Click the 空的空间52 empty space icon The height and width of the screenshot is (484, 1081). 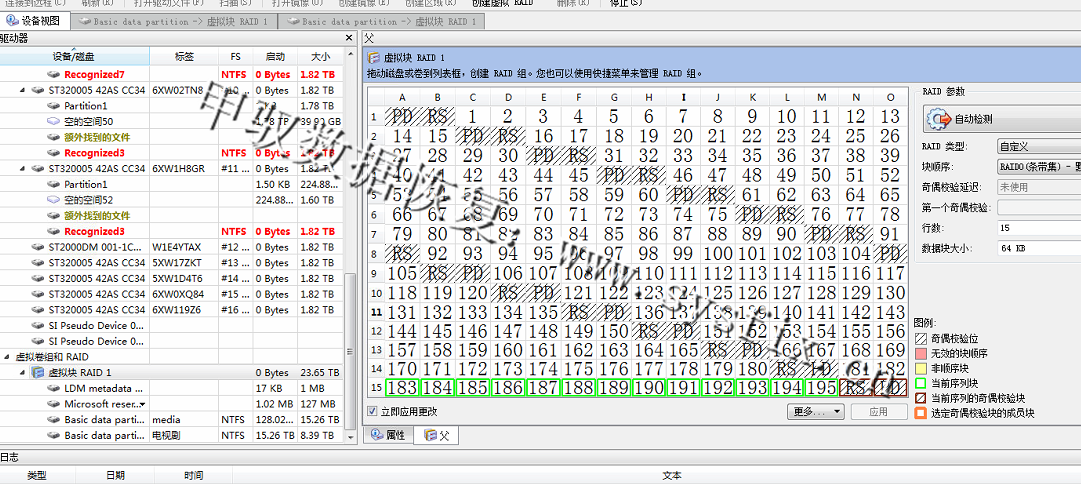coord(53,201)
